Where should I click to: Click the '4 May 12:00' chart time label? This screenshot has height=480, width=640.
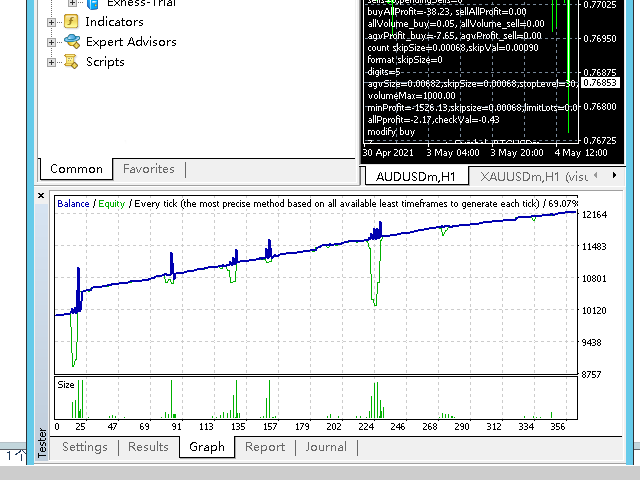point(581,153)
